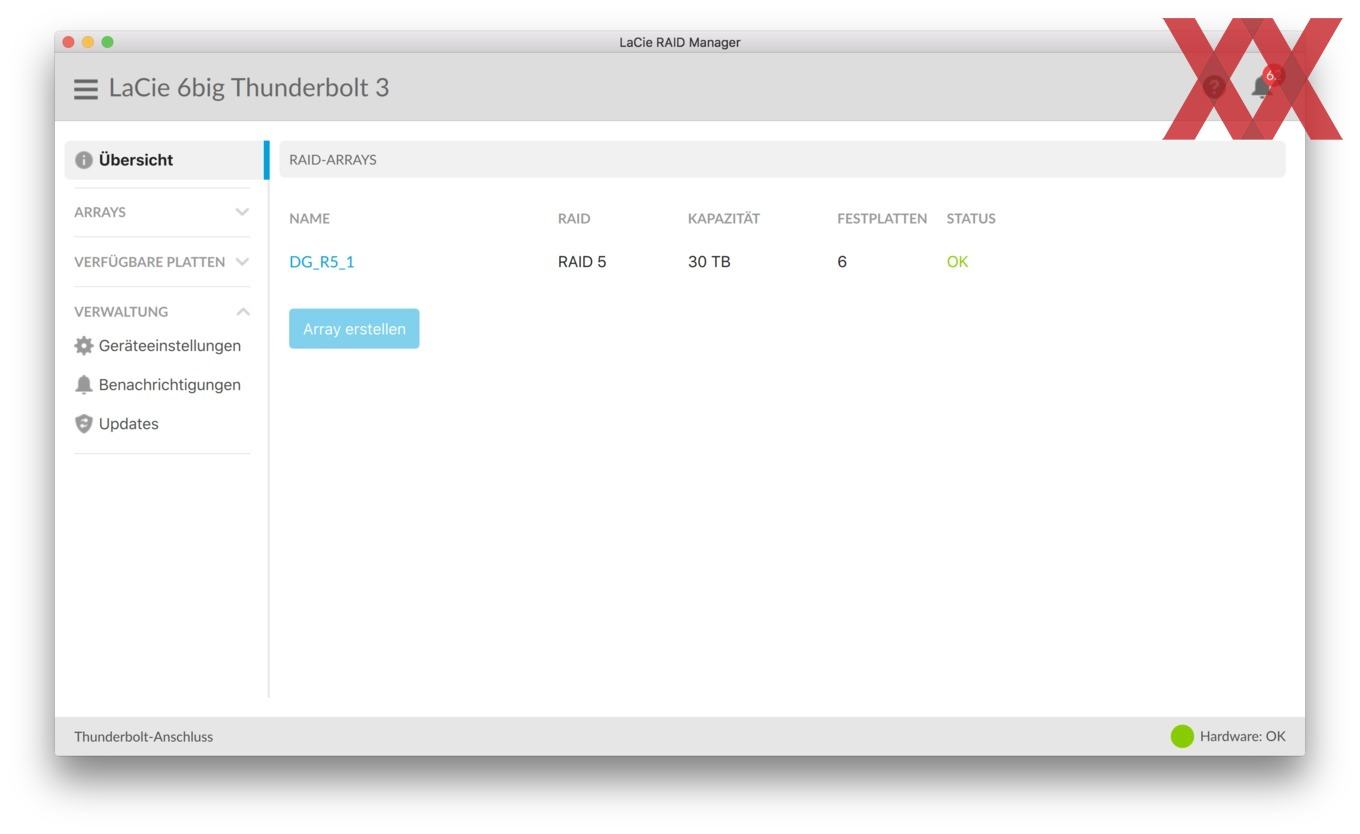Expand the ARRAYS section chevron
Viewport: 1360px width, 834px height.
pyautogui.click(x=241, y=213)
